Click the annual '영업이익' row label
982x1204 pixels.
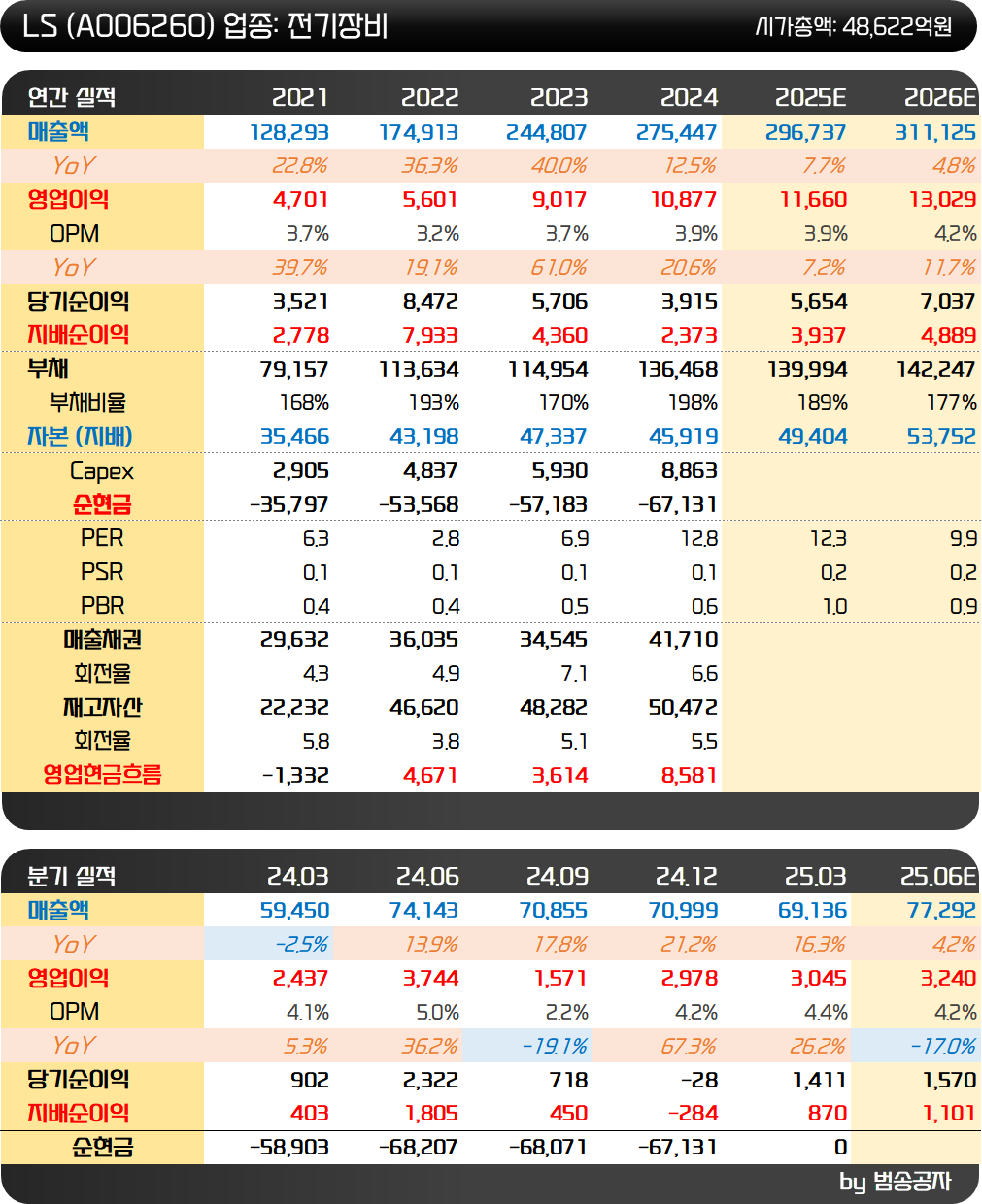point(68,200)
